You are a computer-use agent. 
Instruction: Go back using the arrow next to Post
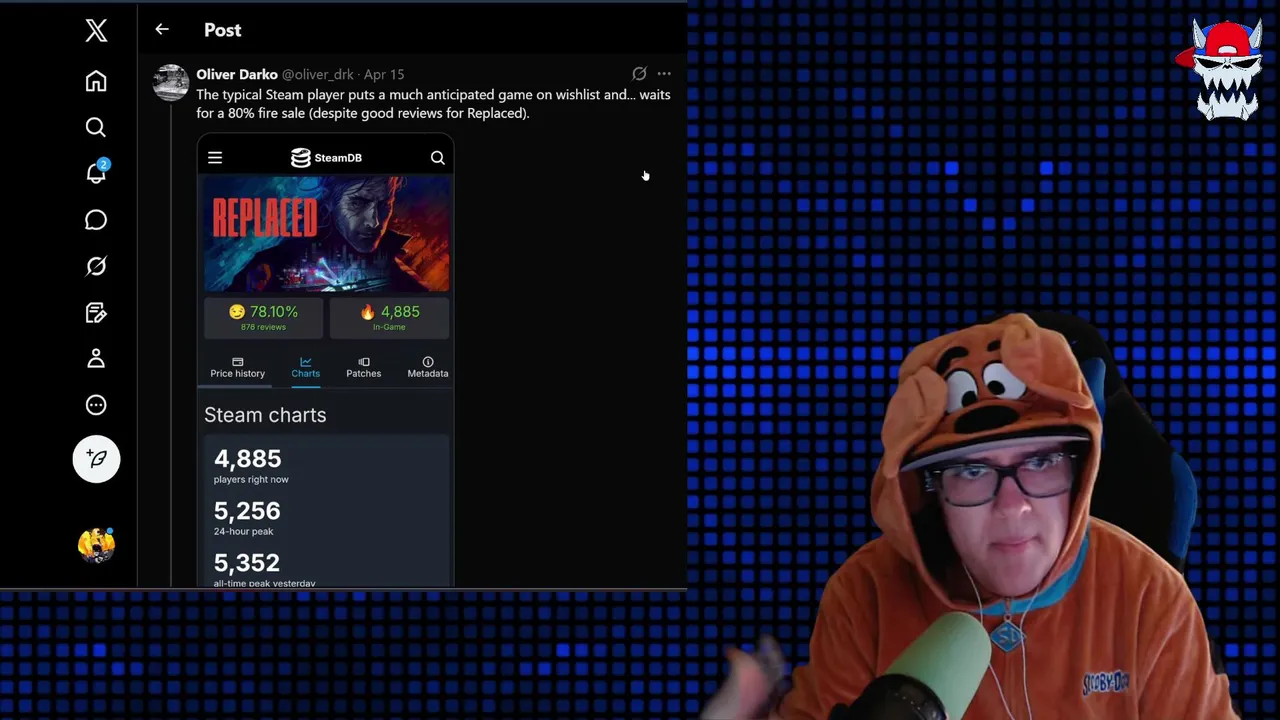pyautogui.click(x=162, y=30)
